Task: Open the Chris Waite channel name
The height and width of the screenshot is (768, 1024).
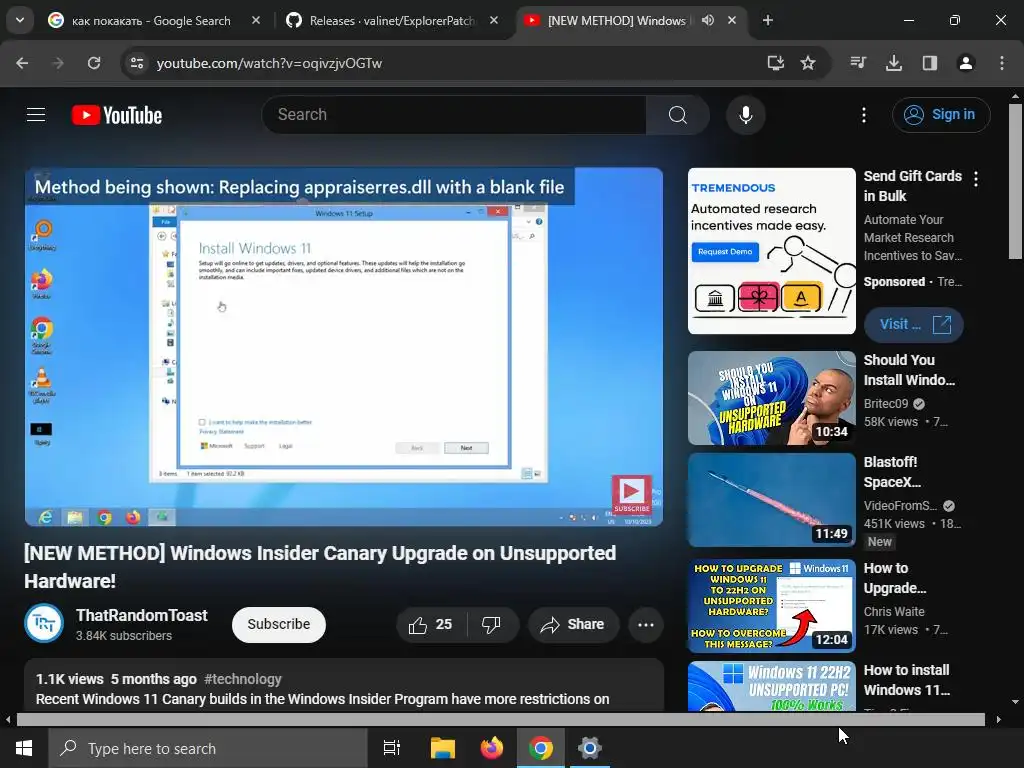Action: [x=894, y=612]
